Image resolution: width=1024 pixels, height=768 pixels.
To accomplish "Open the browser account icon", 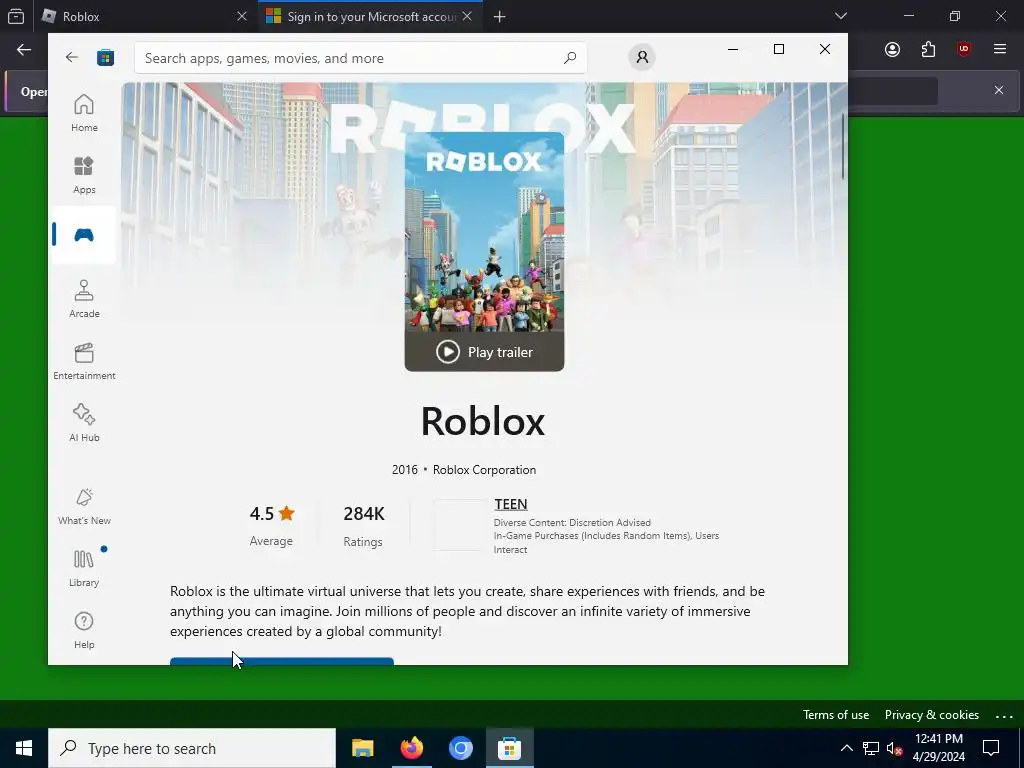I will pos(892,50).
